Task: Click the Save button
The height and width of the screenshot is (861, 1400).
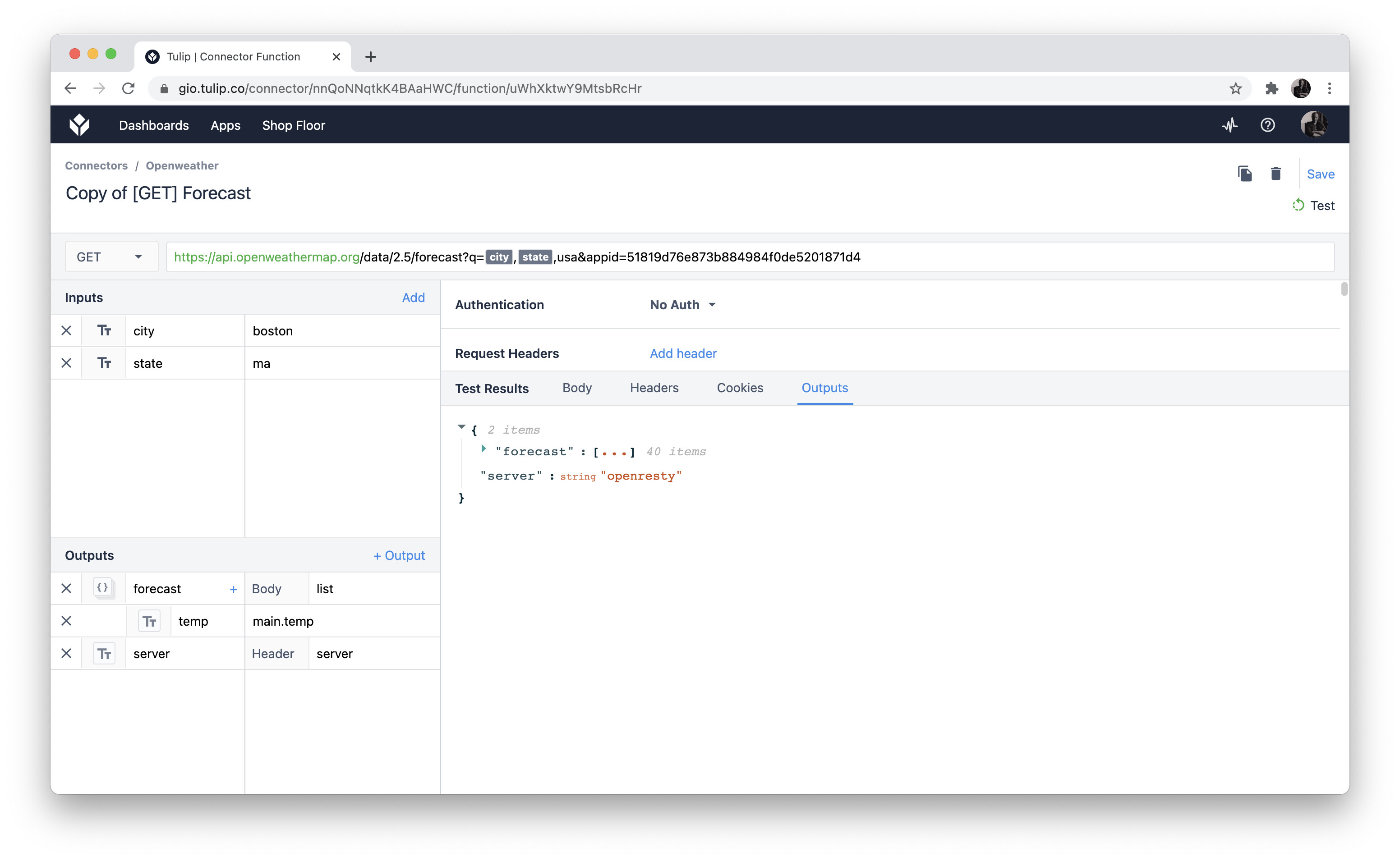Action: click(1320, 174)
